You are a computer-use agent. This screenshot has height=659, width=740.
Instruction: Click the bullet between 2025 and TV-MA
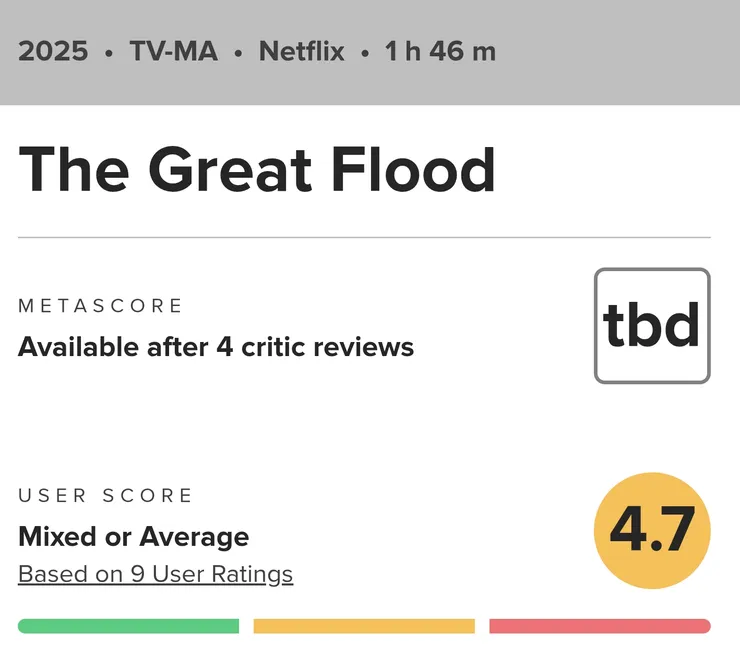click(x=109, y=52)
